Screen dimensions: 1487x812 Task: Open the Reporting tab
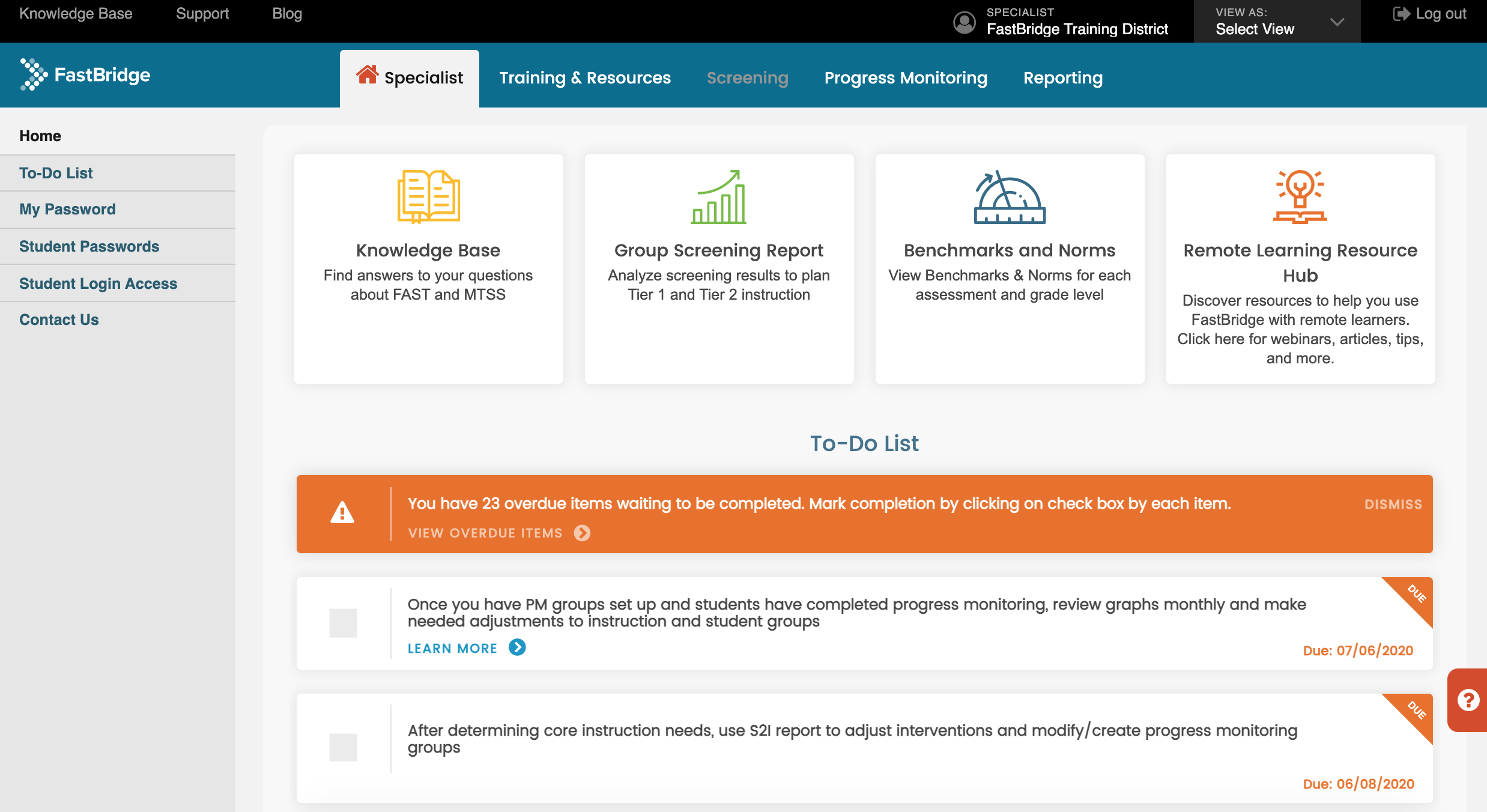coord(1063,78)
